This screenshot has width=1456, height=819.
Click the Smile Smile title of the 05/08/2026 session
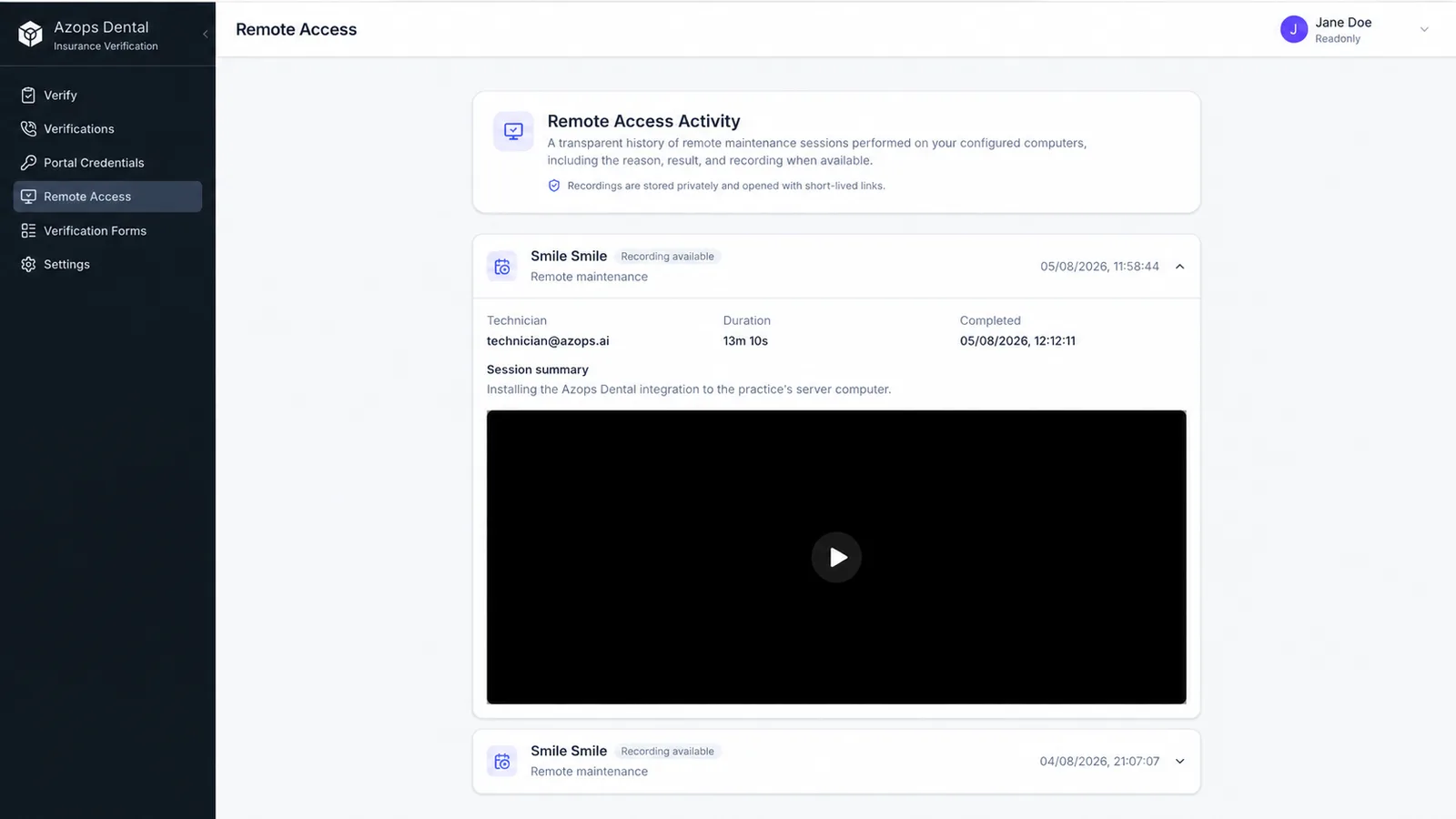click(x=569, y=256)
